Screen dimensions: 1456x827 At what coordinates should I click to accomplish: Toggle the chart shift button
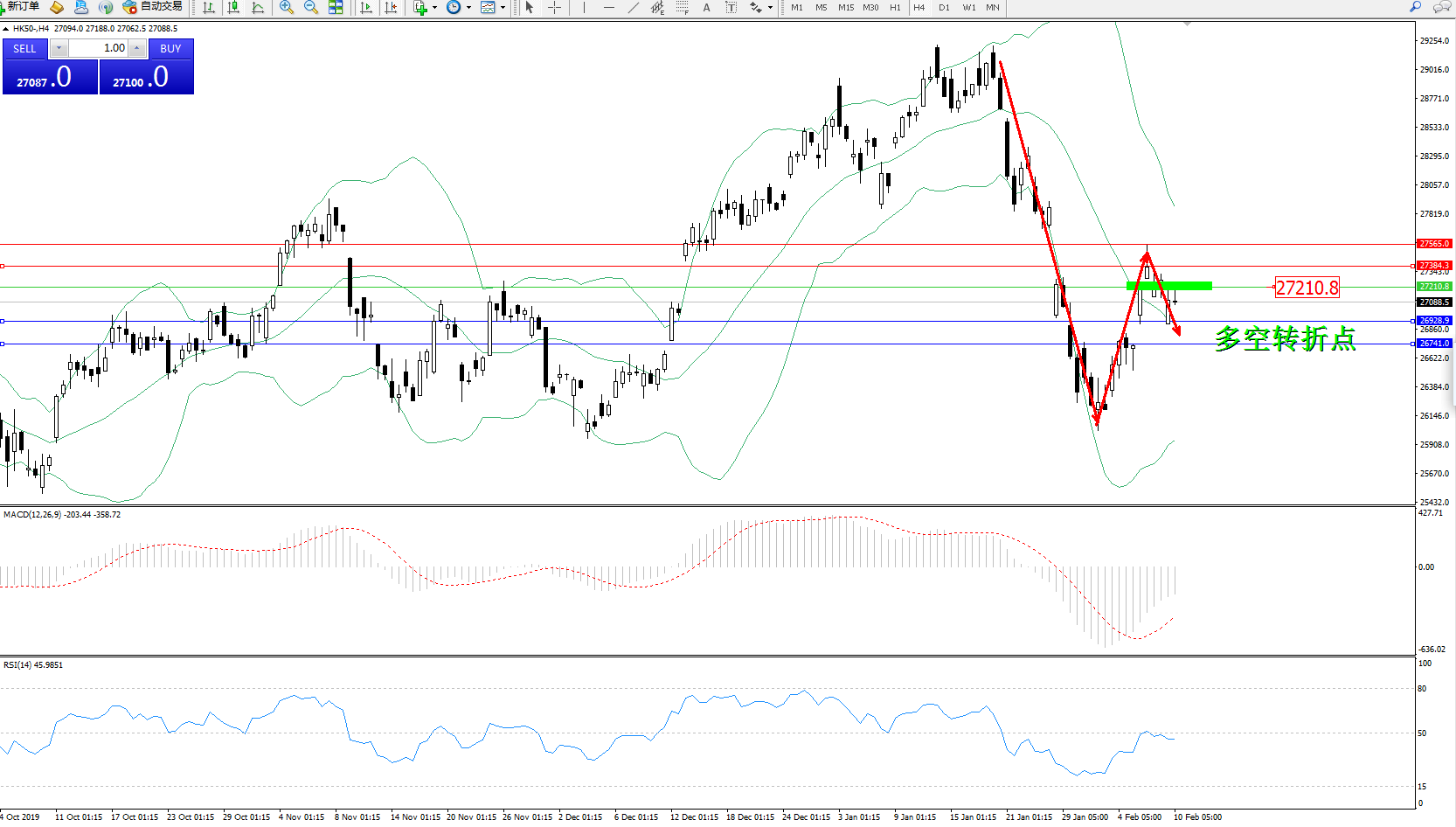pyautogui.click(x=391, y=8)
